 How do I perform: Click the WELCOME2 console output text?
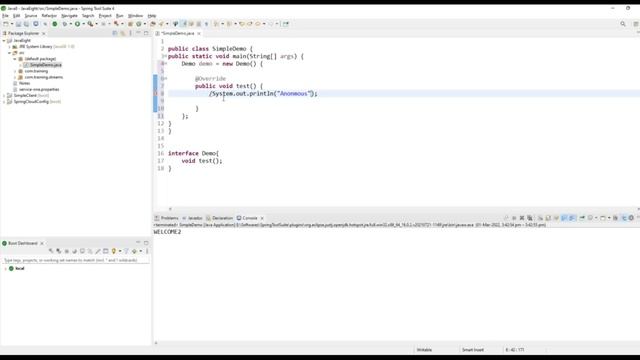point(167,232)
